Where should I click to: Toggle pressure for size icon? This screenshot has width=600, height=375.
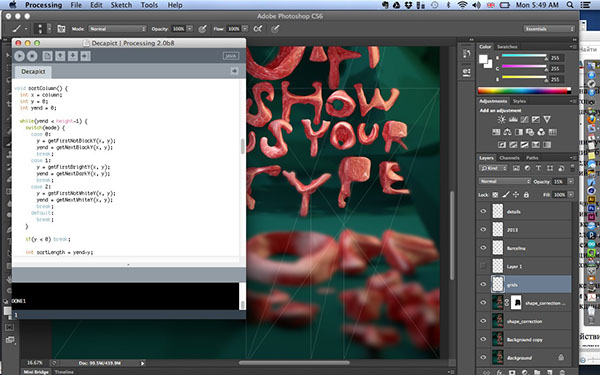click(x=275, y=29)
